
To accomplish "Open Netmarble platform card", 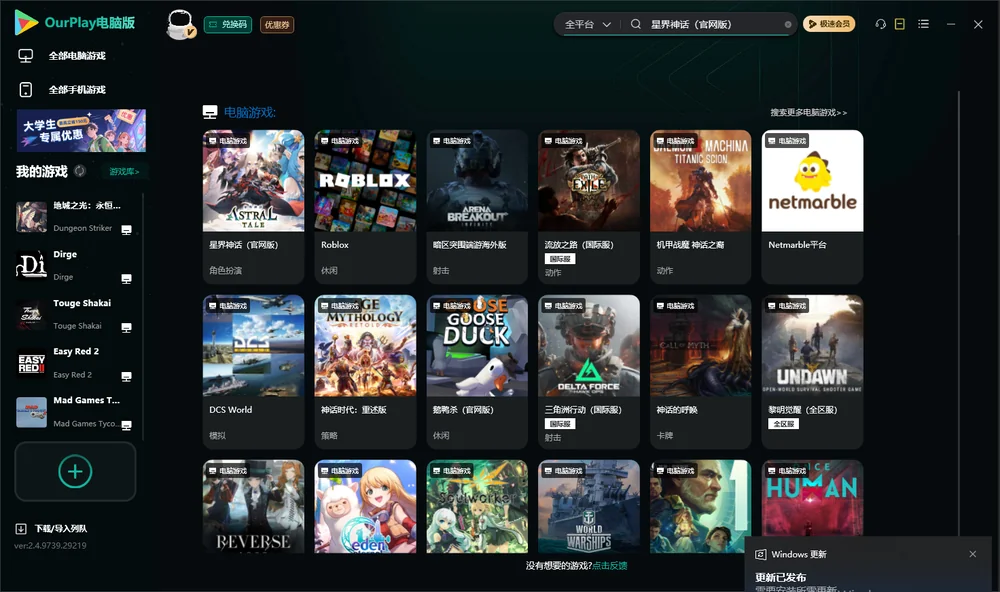I will coord(812,207).
